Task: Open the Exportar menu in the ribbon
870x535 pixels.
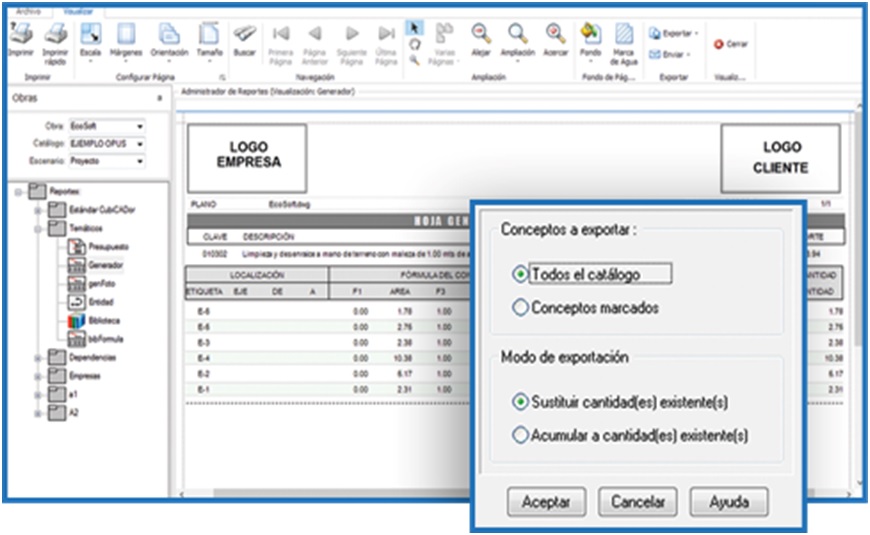Action: (x=675, y=33)
